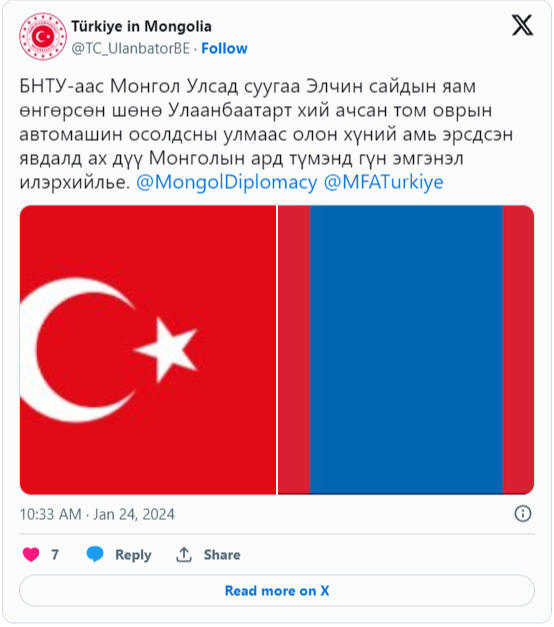Open the Read more on X button
The height and width of the screenshot is (627, 554).
point(277,591)
